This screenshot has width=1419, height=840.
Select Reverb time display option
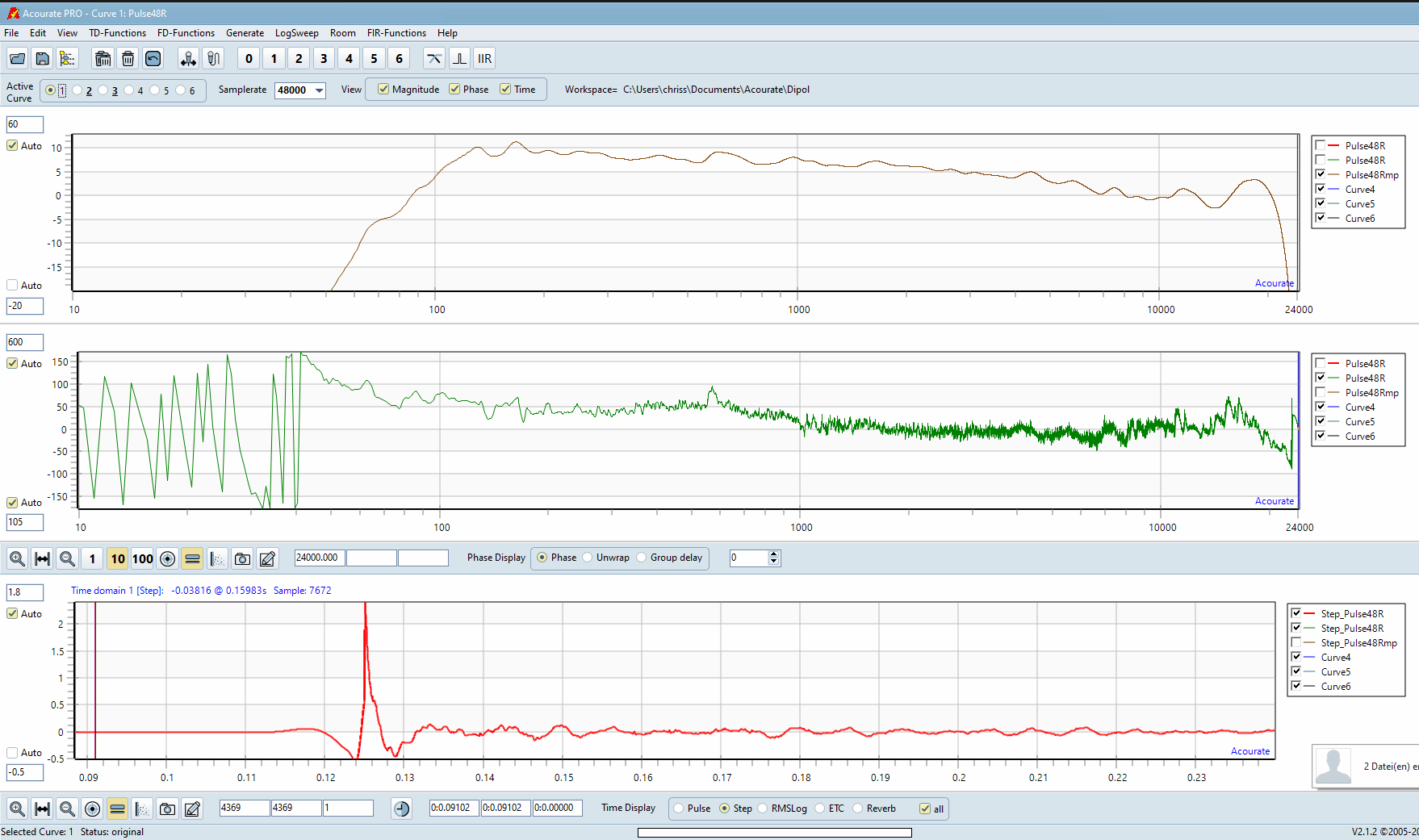tap(858, 809)
